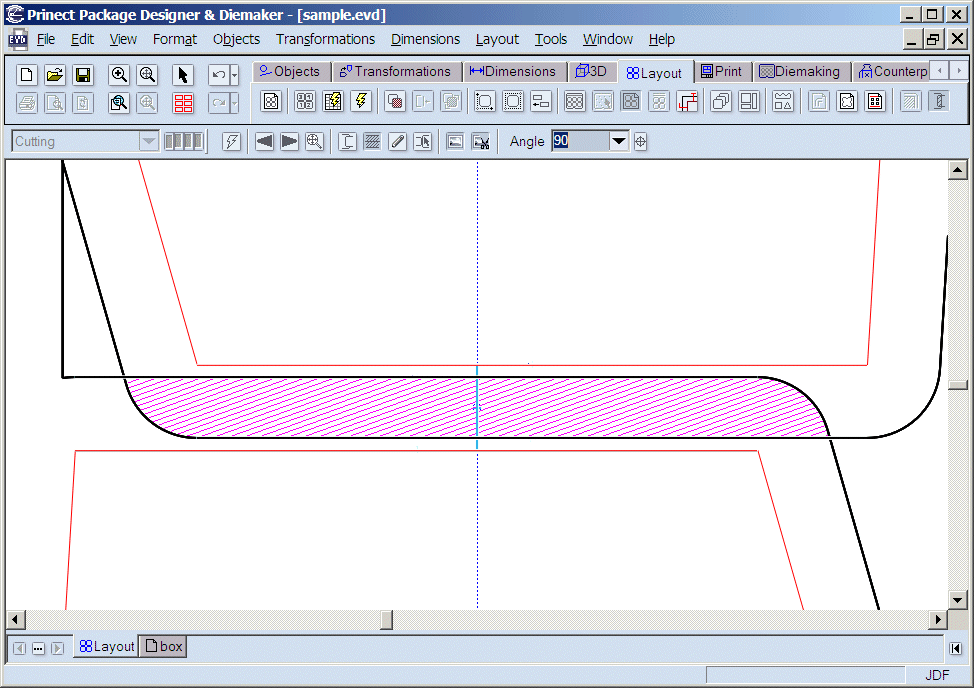Open the Layout menu
974x688 pixels.
pyautogui.click(x=497, y=39)
